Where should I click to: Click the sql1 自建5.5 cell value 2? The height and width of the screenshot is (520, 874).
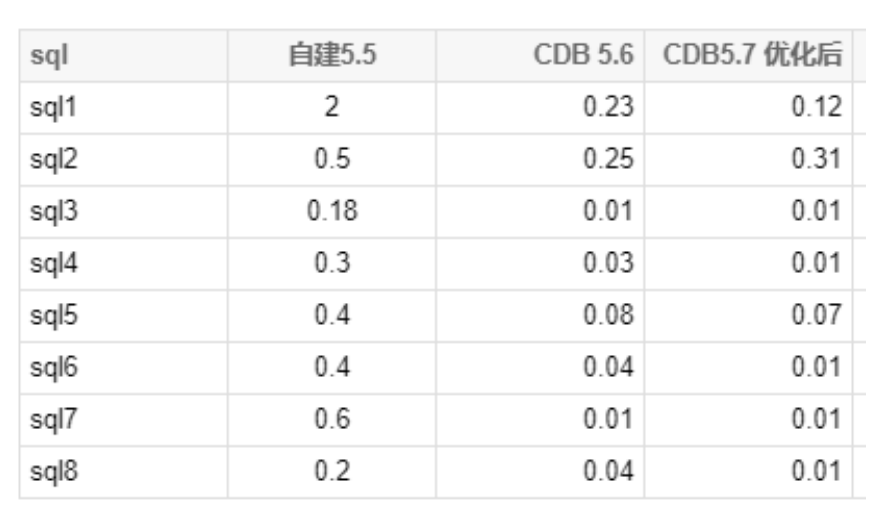(332, 108)
